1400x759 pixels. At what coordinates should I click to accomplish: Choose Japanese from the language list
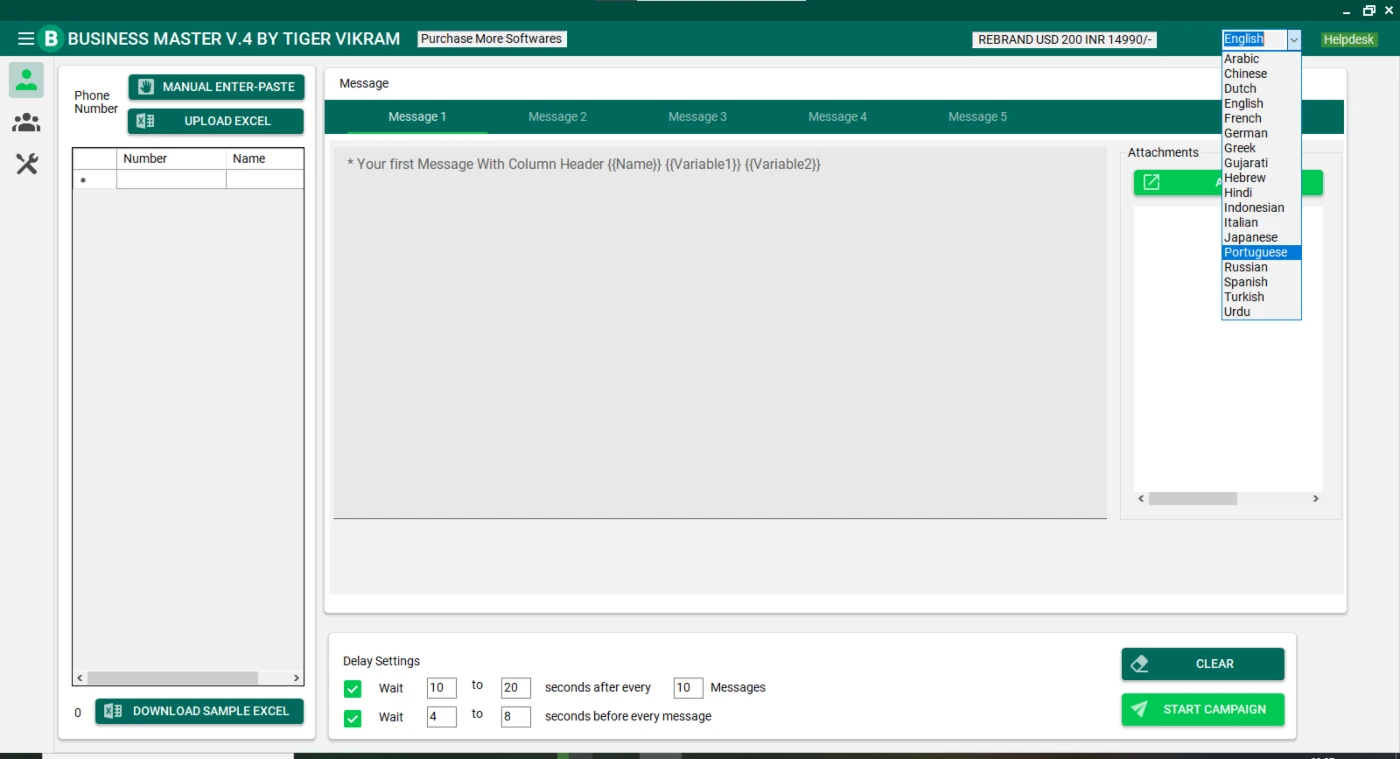[1261, 238]
